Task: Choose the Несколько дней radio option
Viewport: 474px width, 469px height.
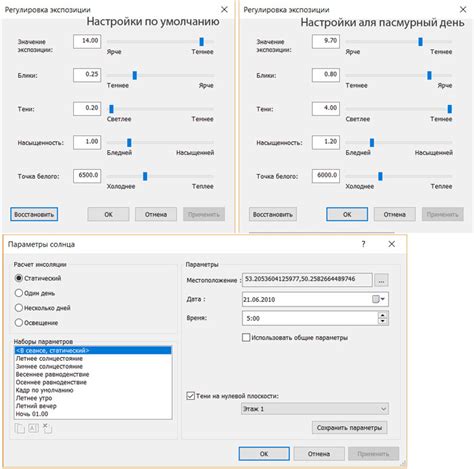Action: (x=19, y=308)
